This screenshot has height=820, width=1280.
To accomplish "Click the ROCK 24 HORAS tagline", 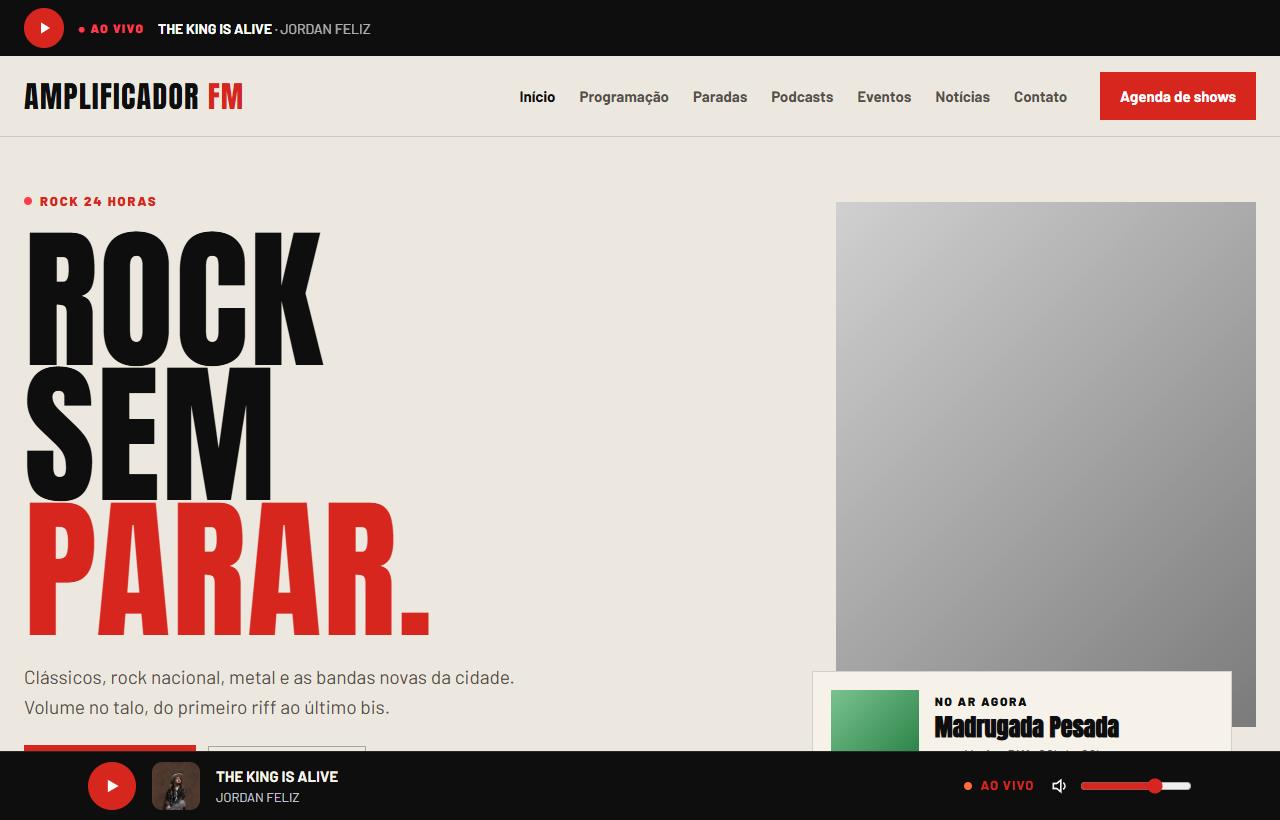I will [90, 201].
